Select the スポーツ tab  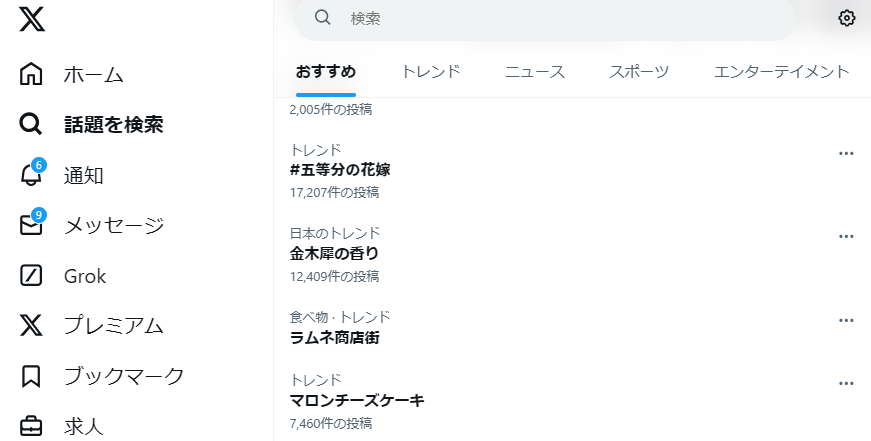pyautogui.click(x=639, y=71)
